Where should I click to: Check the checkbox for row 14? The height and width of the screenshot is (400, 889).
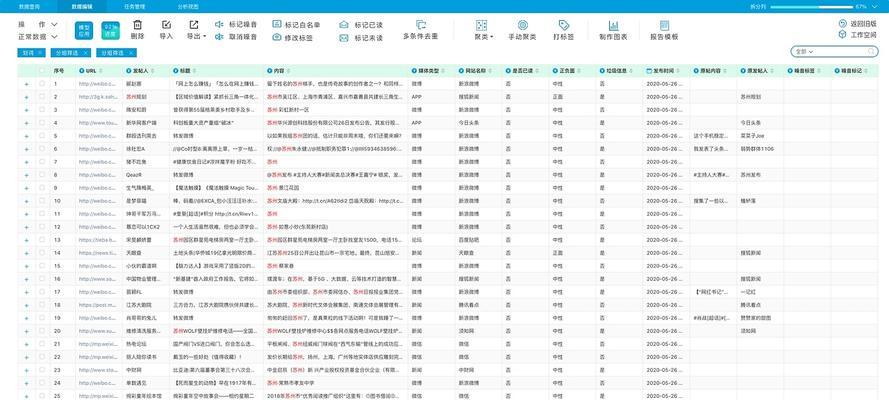(x=42, y=253)
